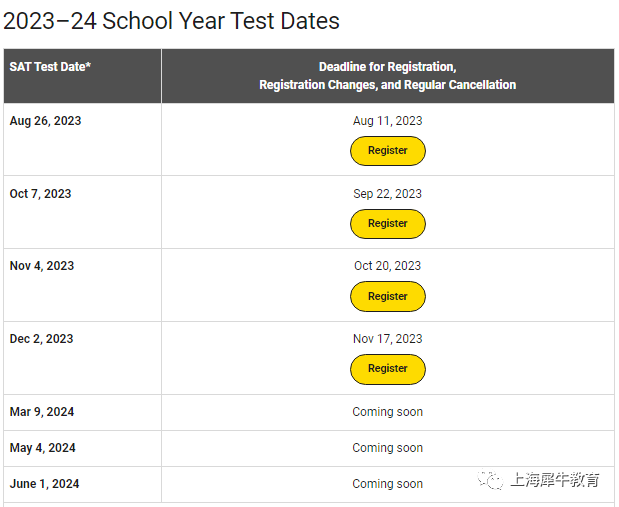Select the Deadline for Registration column header
Viewport: 619px width, 507px height.
[388, 76]
